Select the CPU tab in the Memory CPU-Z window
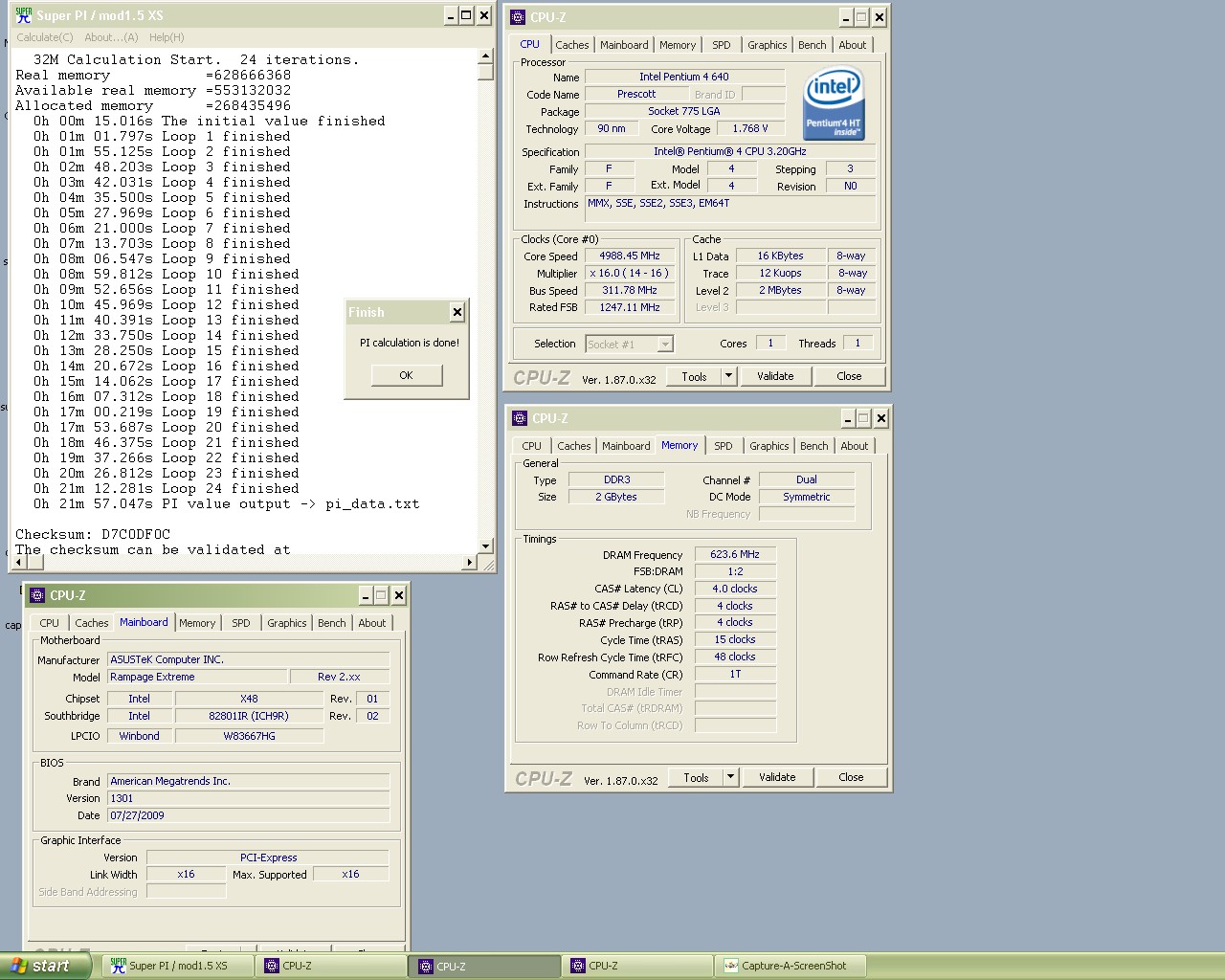Image resolution: width=1225 pixels, height=980 pixels. [x=531, y=446]
